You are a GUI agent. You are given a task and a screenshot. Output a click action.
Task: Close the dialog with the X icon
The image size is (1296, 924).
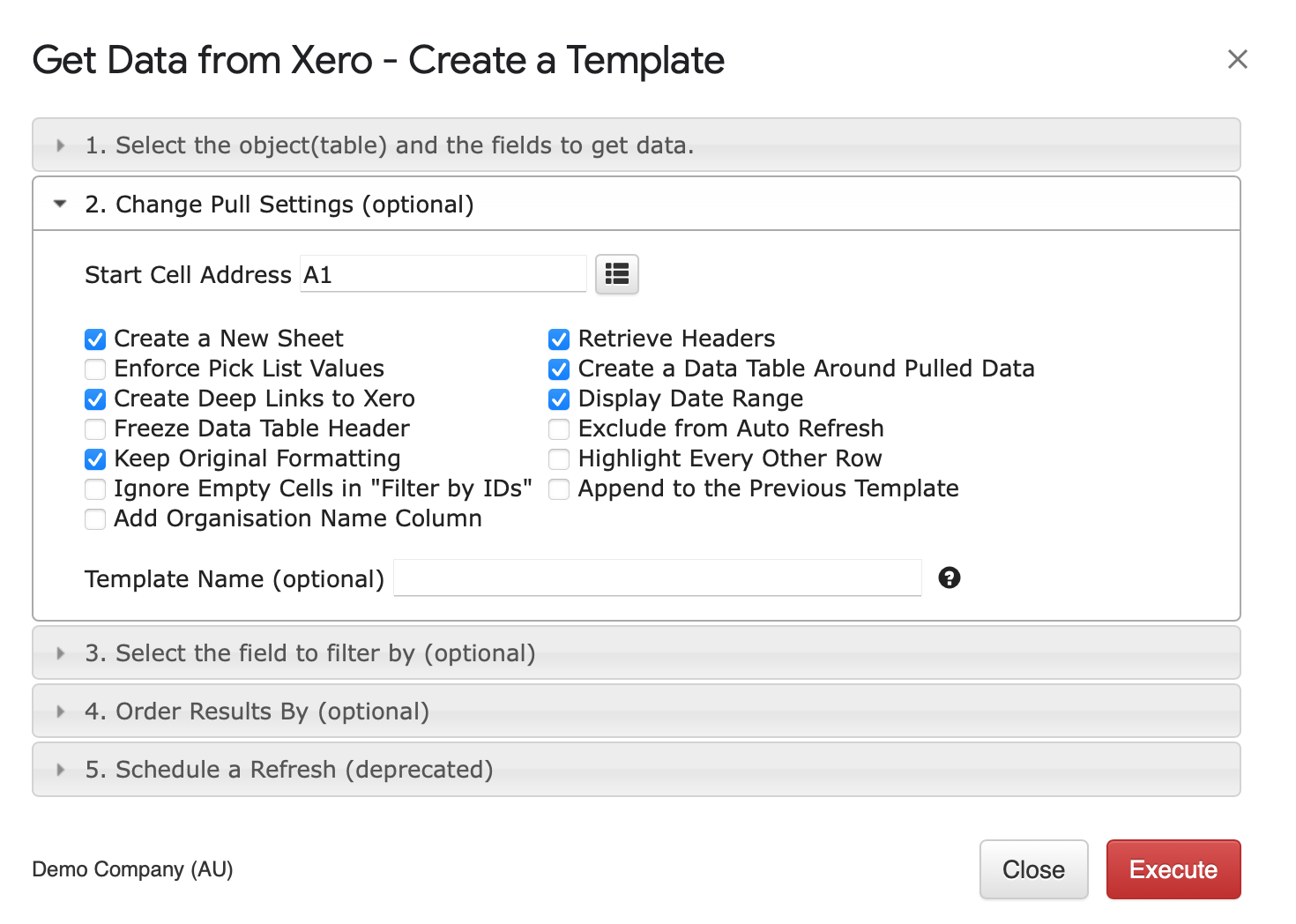click(x=1238, y=59)
